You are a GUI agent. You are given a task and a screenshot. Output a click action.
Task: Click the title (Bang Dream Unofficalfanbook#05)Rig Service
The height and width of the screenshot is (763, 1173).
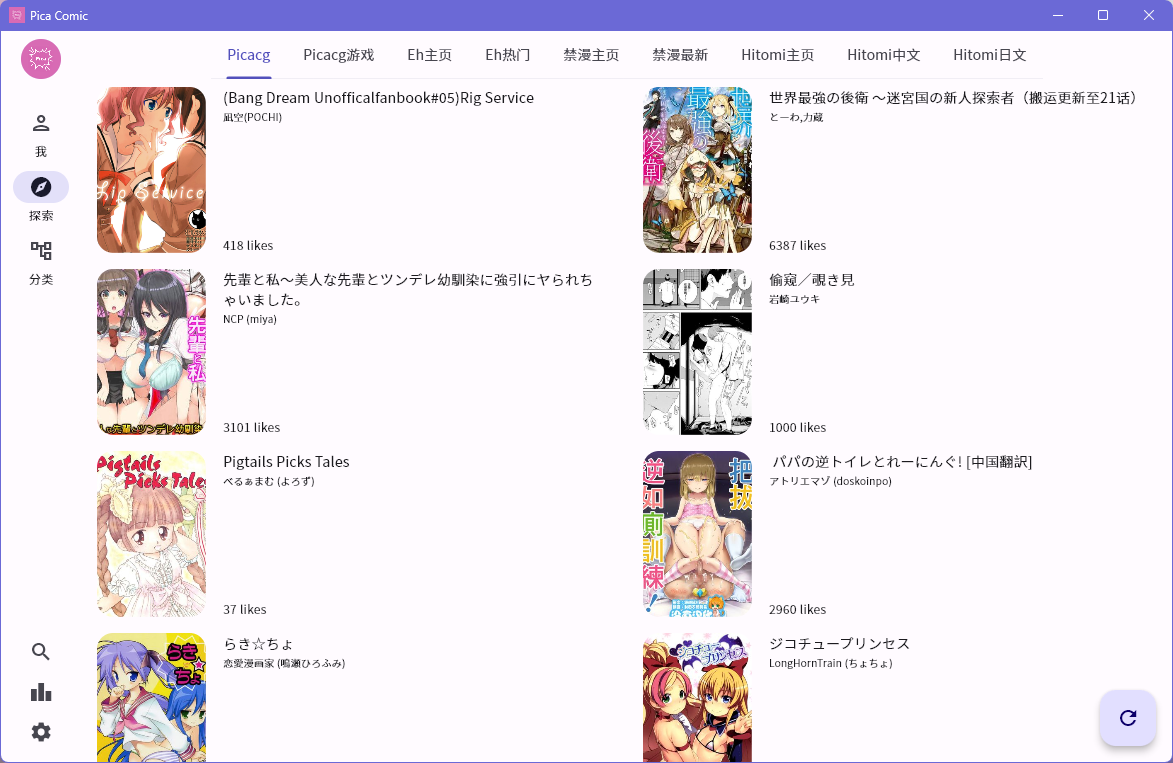pos(379,98)
